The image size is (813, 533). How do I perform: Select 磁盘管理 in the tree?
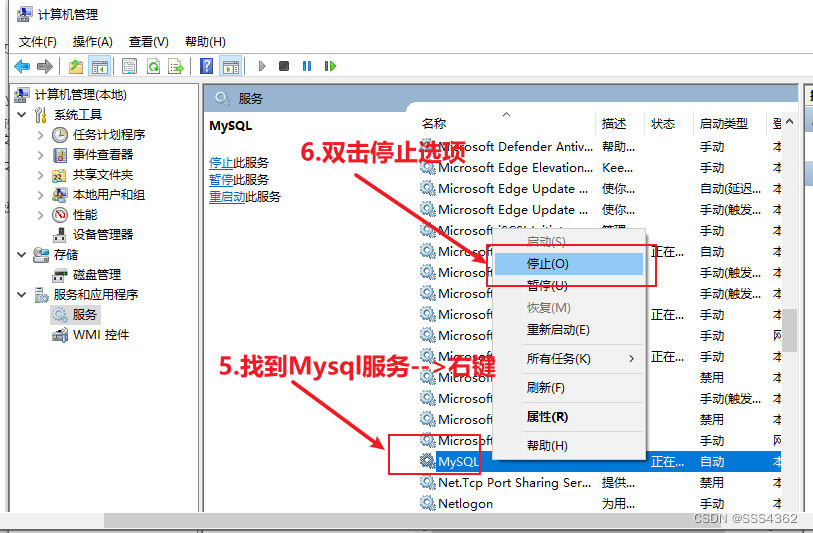[x=96, y=275]
